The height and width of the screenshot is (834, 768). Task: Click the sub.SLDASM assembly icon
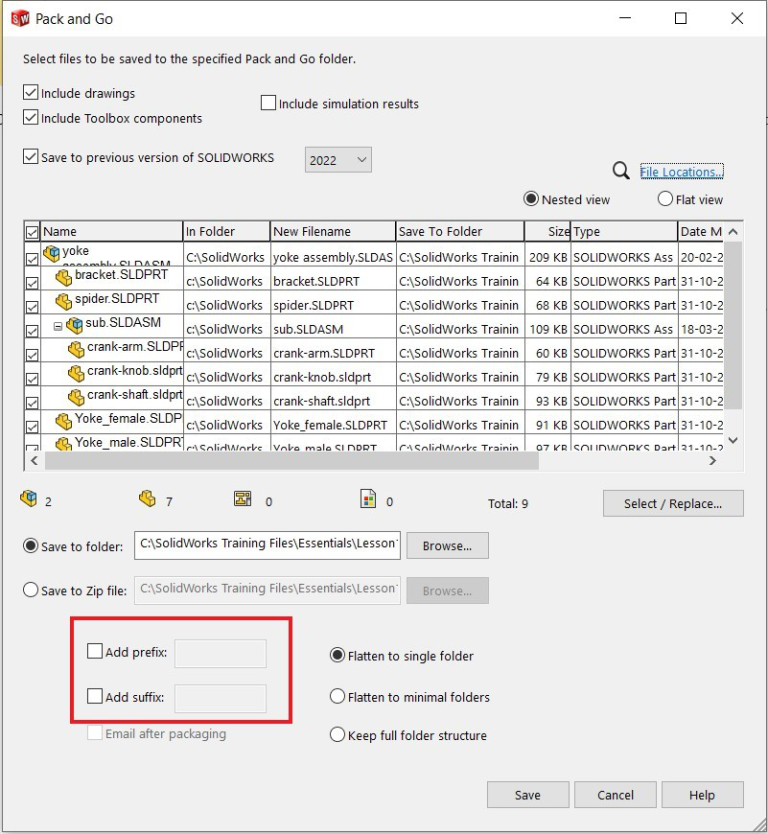(x=74, y=324)
